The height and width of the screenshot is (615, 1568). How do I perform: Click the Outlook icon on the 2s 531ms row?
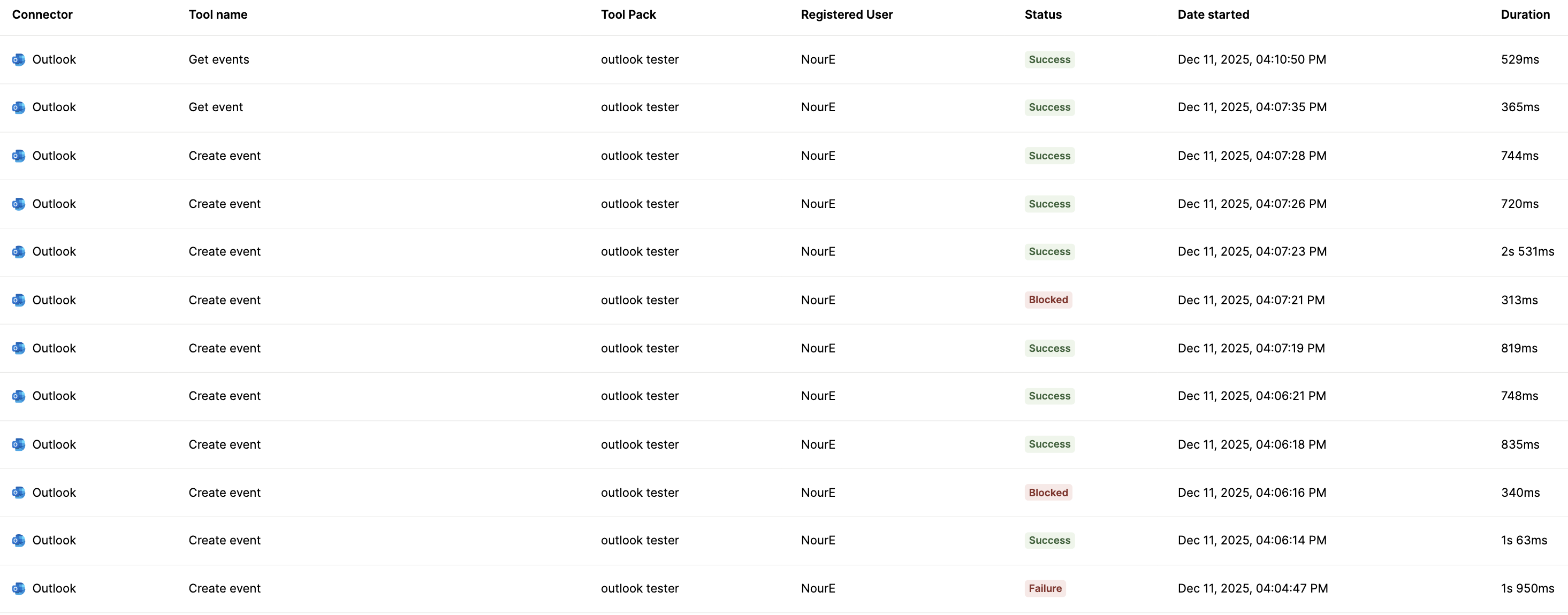click(18, 251)
